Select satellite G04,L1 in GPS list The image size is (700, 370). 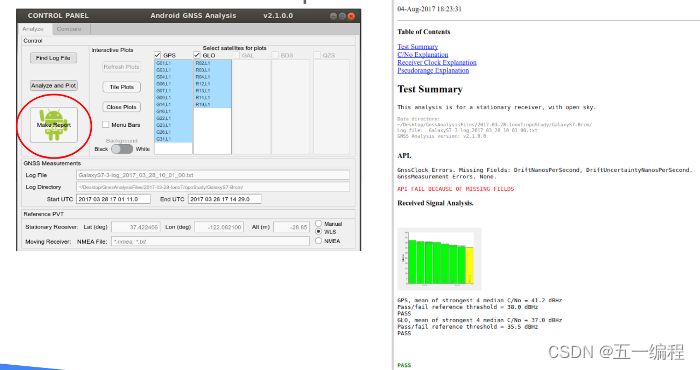[x=173, y=77]
